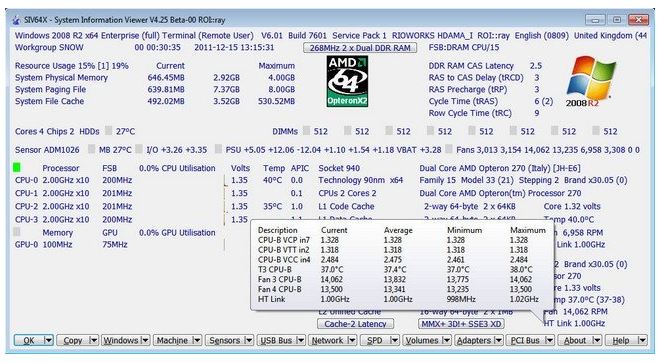Click the Sensor ADM1026 label
The image size is (659, 363).
[47, 150]
